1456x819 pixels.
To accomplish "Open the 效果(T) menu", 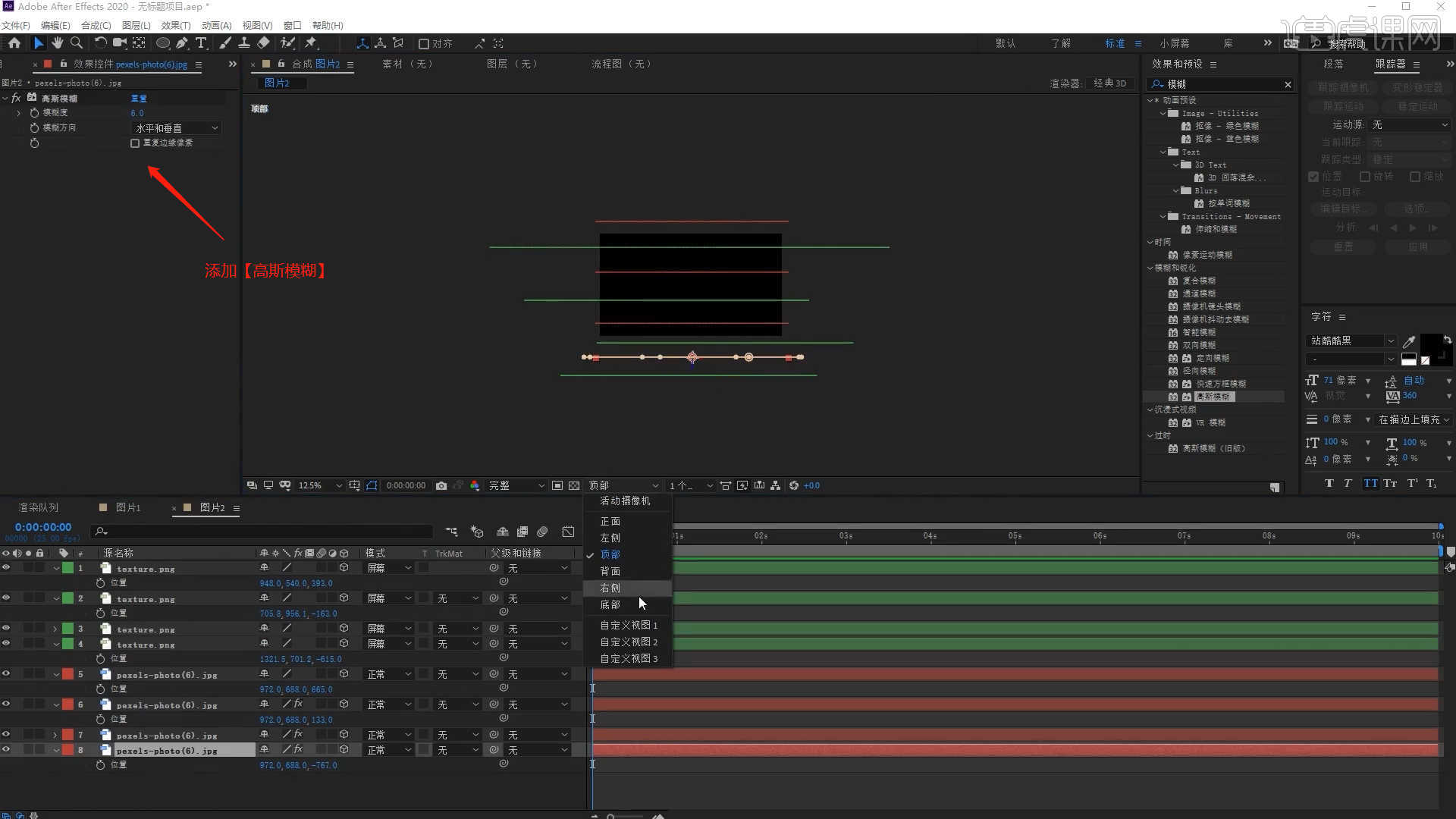I will 175,25.
